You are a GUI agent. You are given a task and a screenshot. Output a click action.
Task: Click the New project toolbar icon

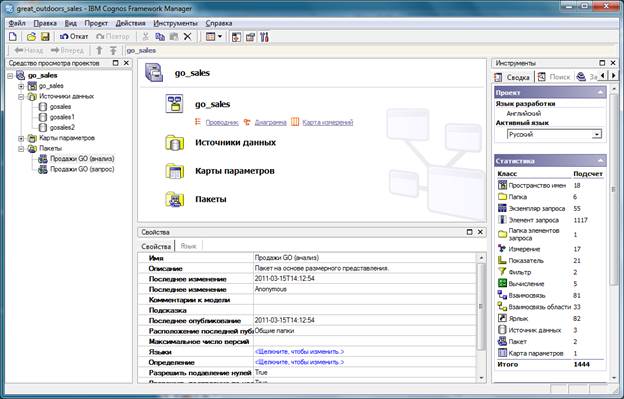tap(13, 37)
